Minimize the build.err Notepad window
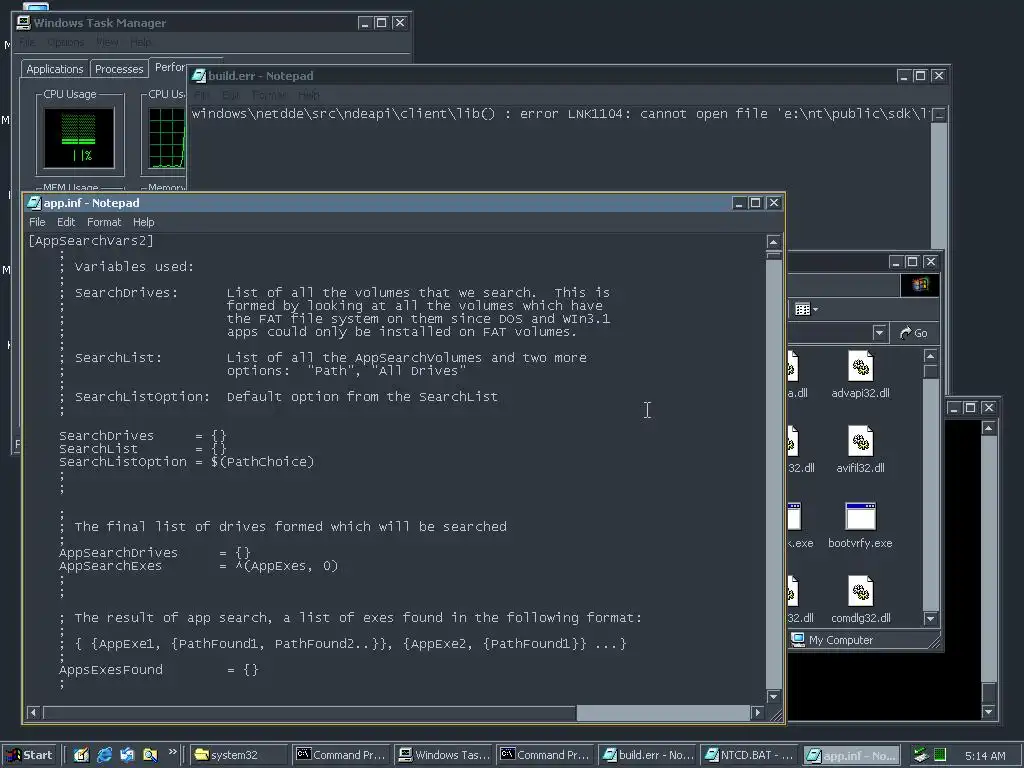The width and height of the screenshot is (1024, 768). click(904, 76)
